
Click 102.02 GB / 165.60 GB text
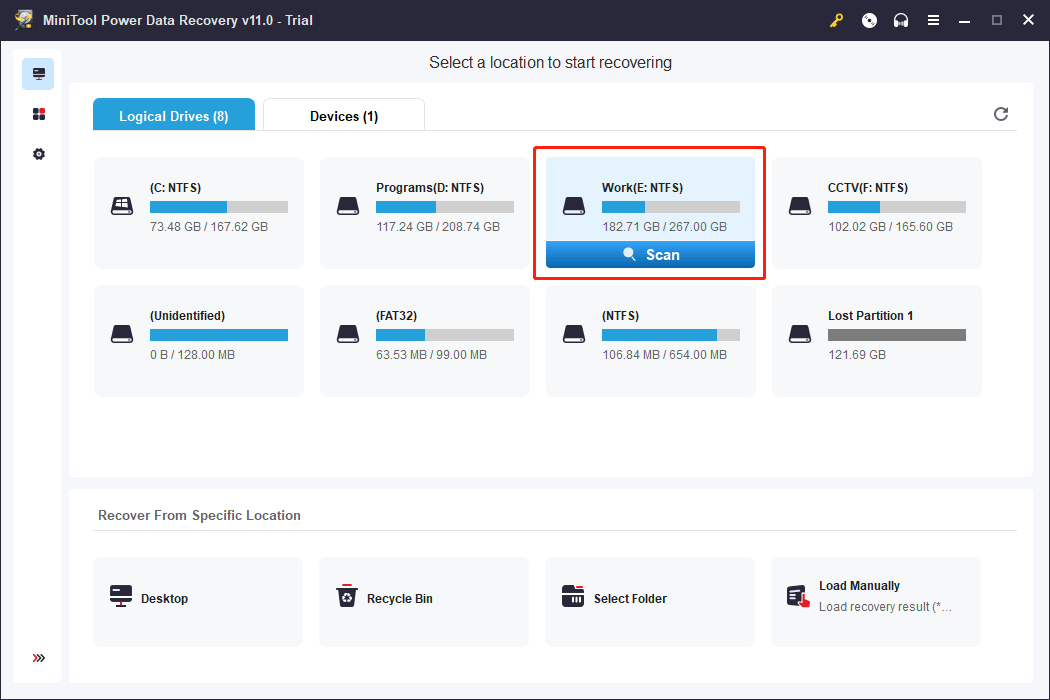tap(891, 226)
